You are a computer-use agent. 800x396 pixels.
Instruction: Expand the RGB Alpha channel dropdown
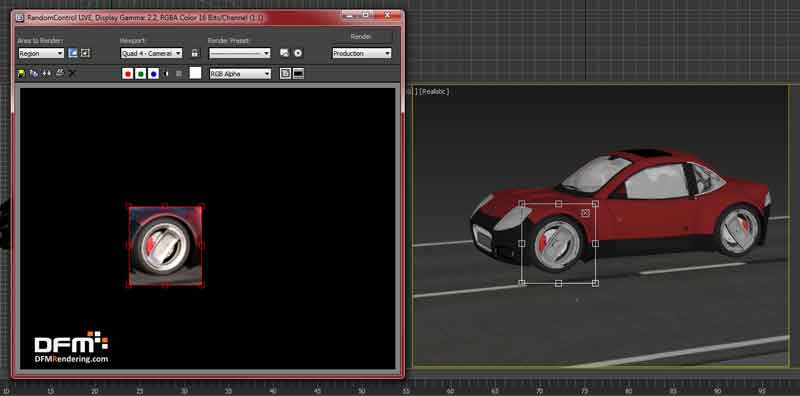tap(240, 74)
